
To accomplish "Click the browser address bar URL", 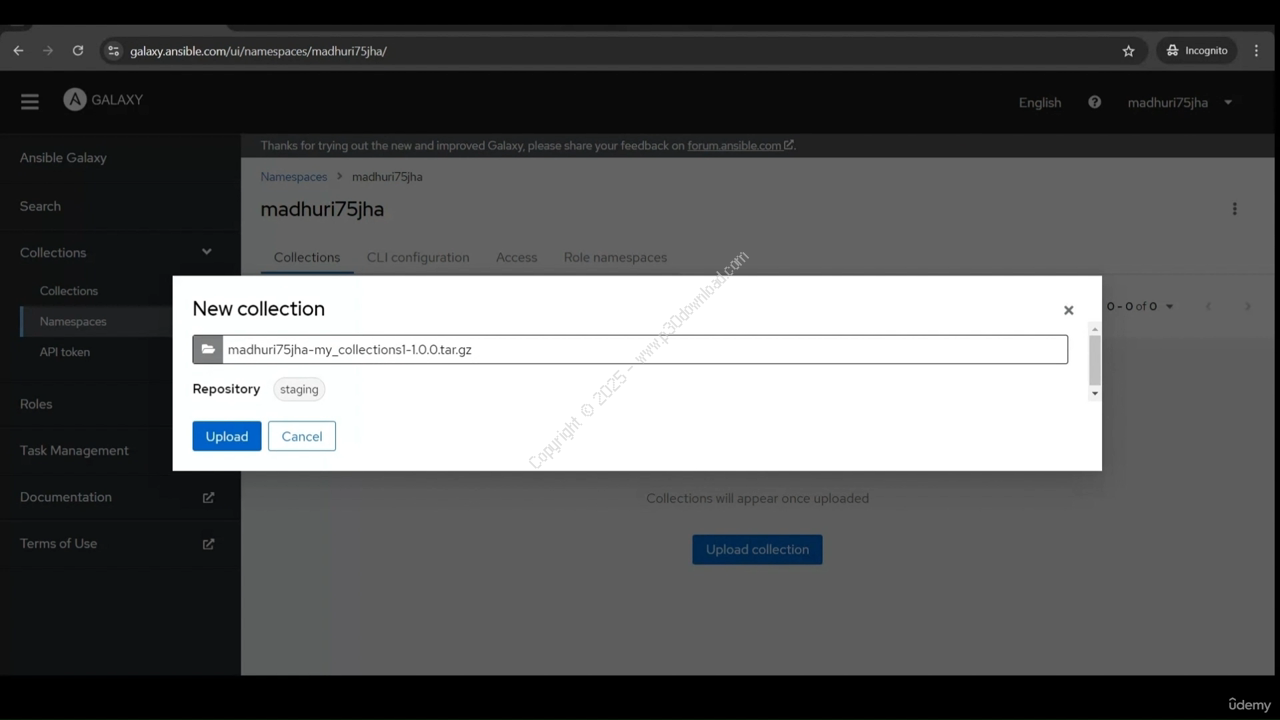I will point(258,51).
